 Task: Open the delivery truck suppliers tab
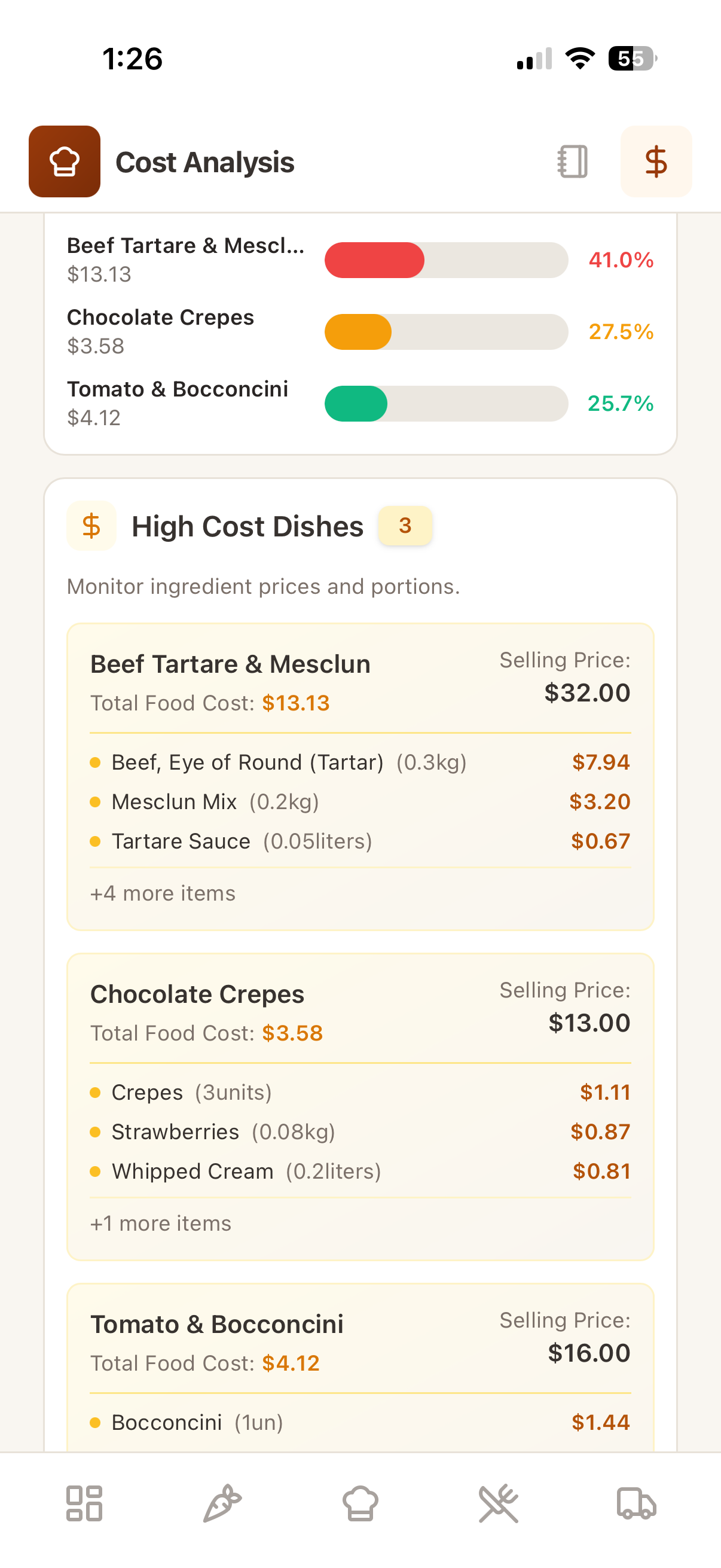click(637, 1503)
